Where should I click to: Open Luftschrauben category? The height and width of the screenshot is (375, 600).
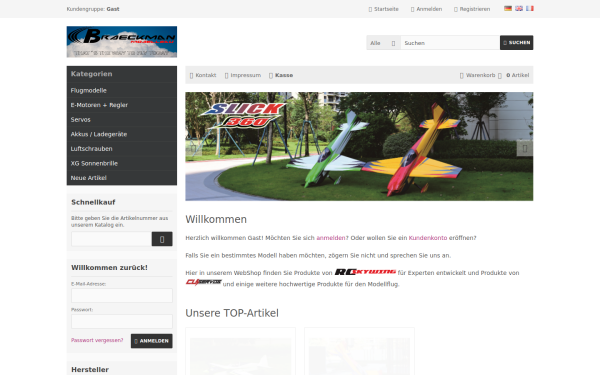tap(122, 149)
